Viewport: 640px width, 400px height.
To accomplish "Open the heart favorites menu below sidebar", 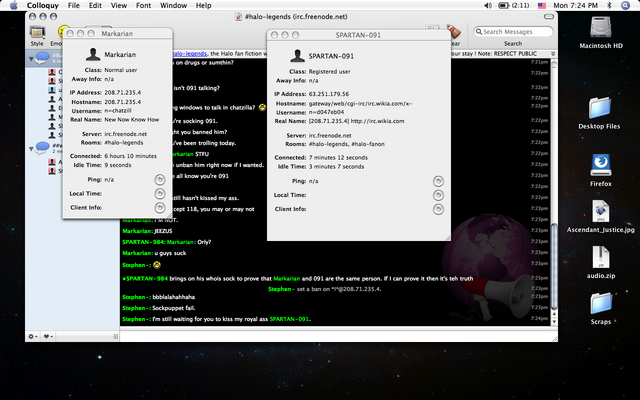I will (48, 336).
